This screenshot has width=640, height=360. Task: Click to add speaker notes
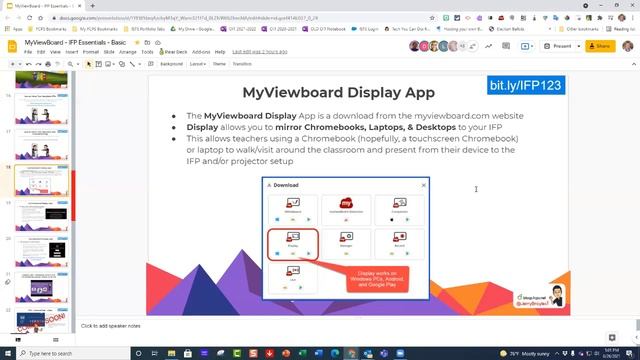111,326
